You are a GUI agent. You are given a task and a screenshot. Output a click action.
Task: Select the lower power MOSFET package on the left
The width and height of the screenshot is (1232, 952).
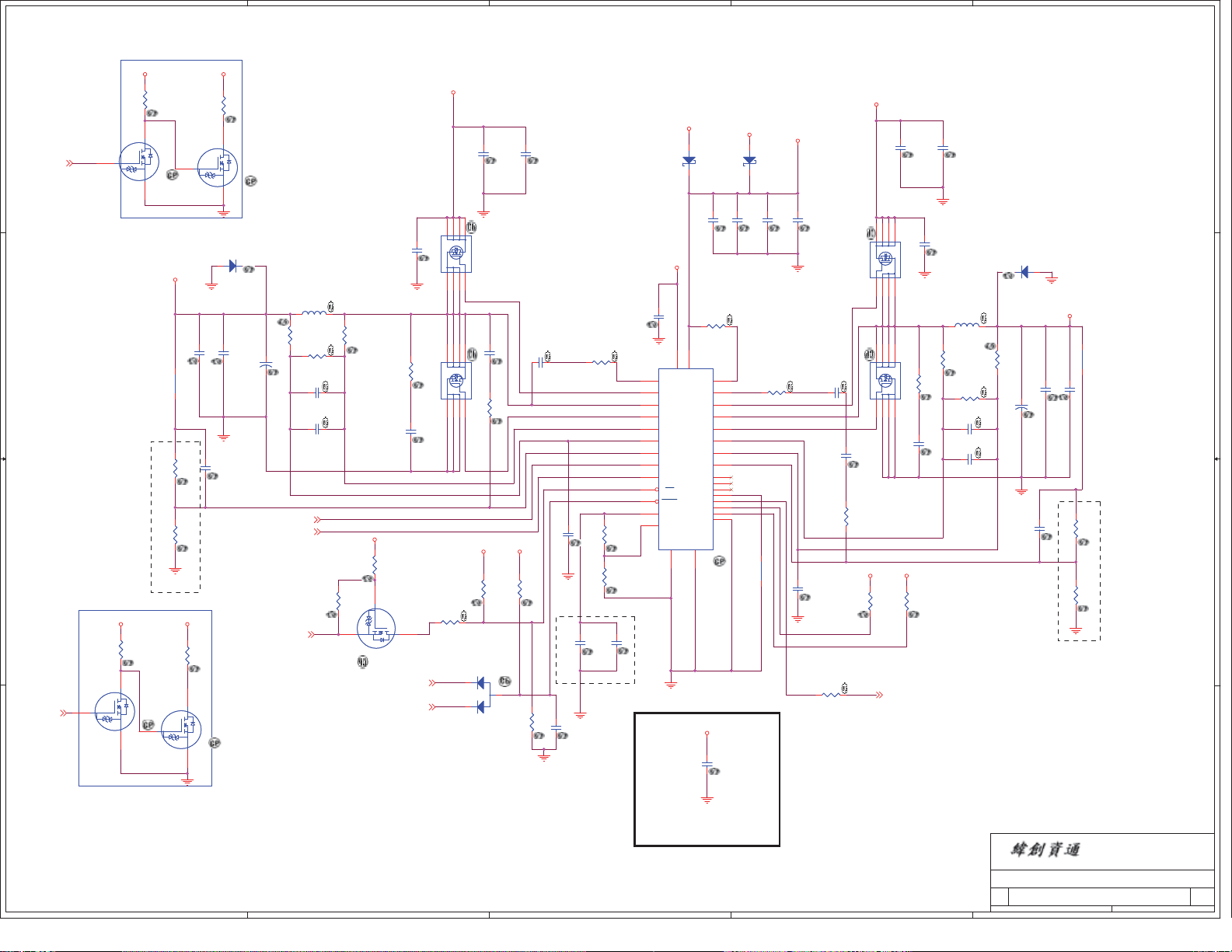pyautogui.click(x=456, y=381)
